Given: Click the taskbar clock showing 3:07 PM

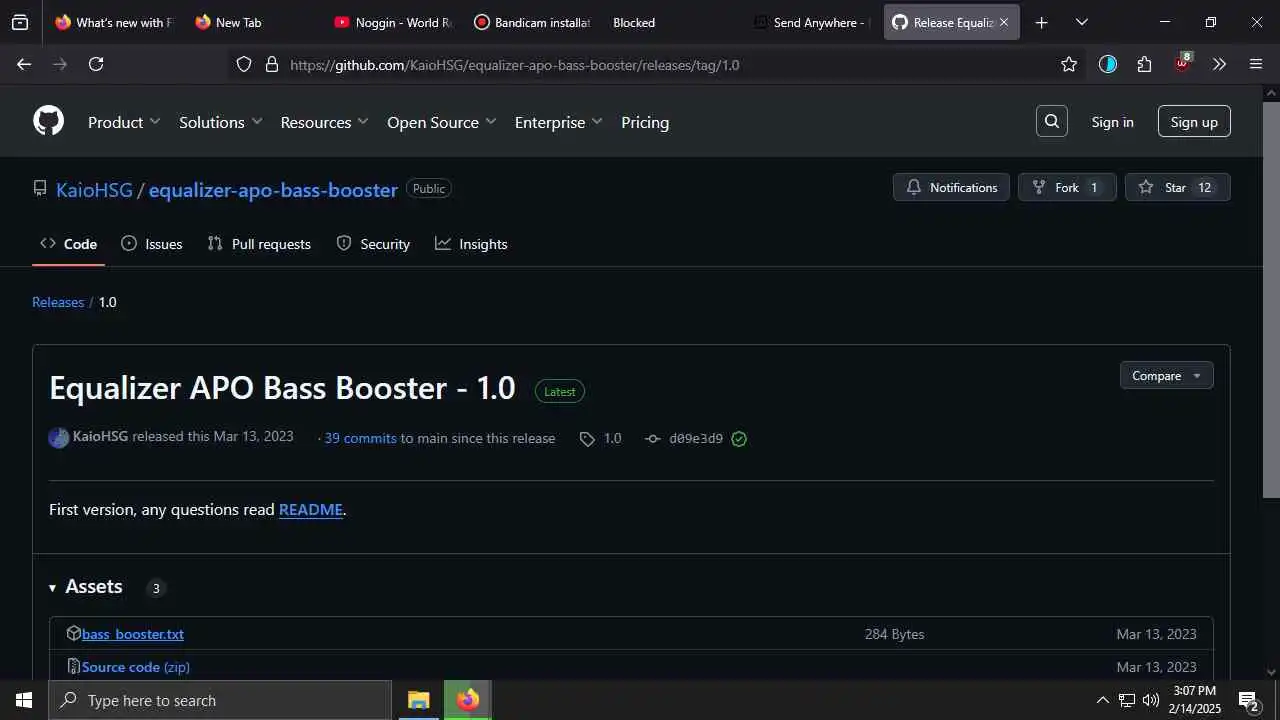Looking at the screenshot, I should pyautogui.click(x=1194, y=700).
